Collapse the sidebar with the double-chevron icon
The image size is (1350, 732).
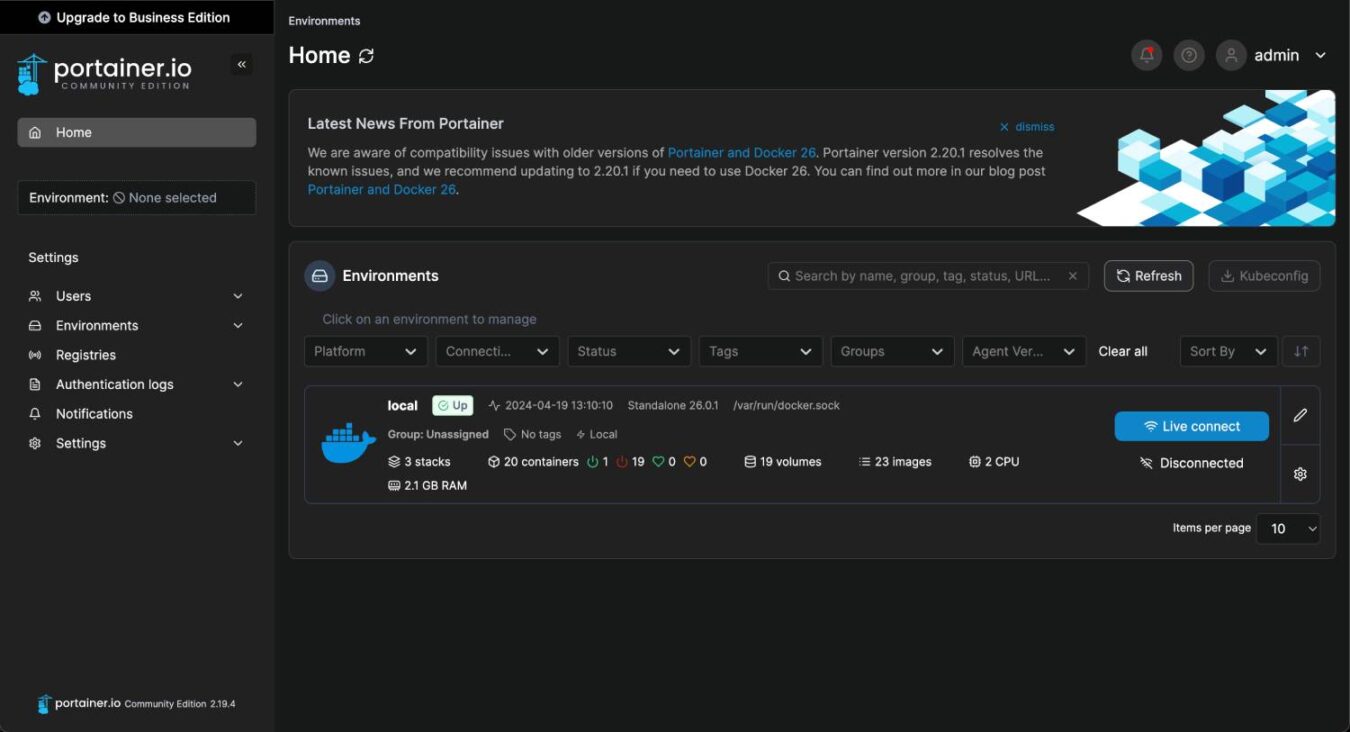tap(241, 64)
